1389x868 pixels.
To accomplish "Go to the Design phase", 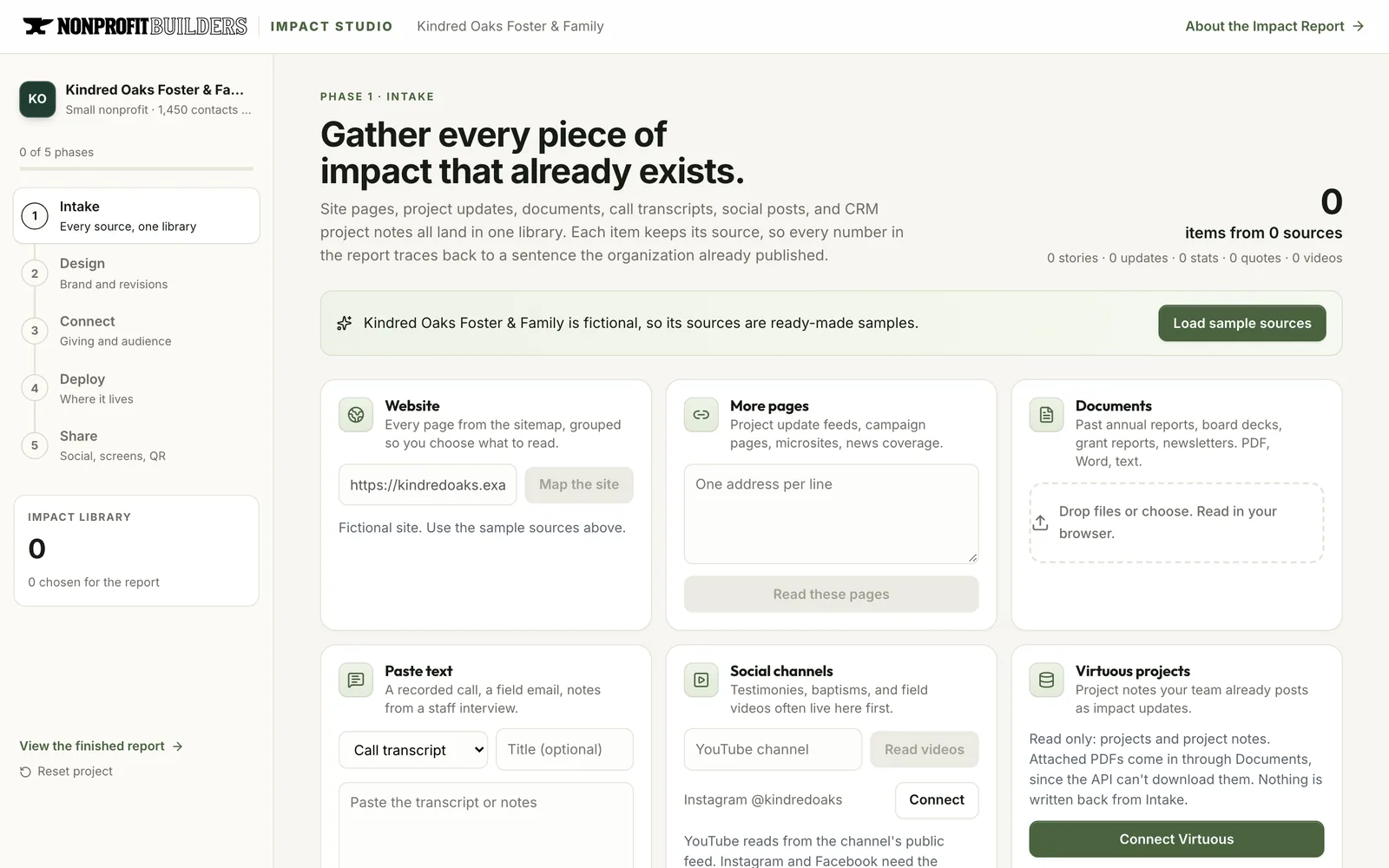I will [x=136, y=273].
